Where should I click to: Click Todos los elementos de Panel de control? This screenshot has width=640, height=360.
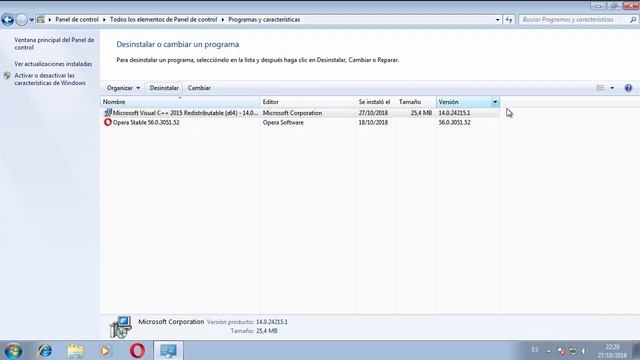tap(163, 20)
